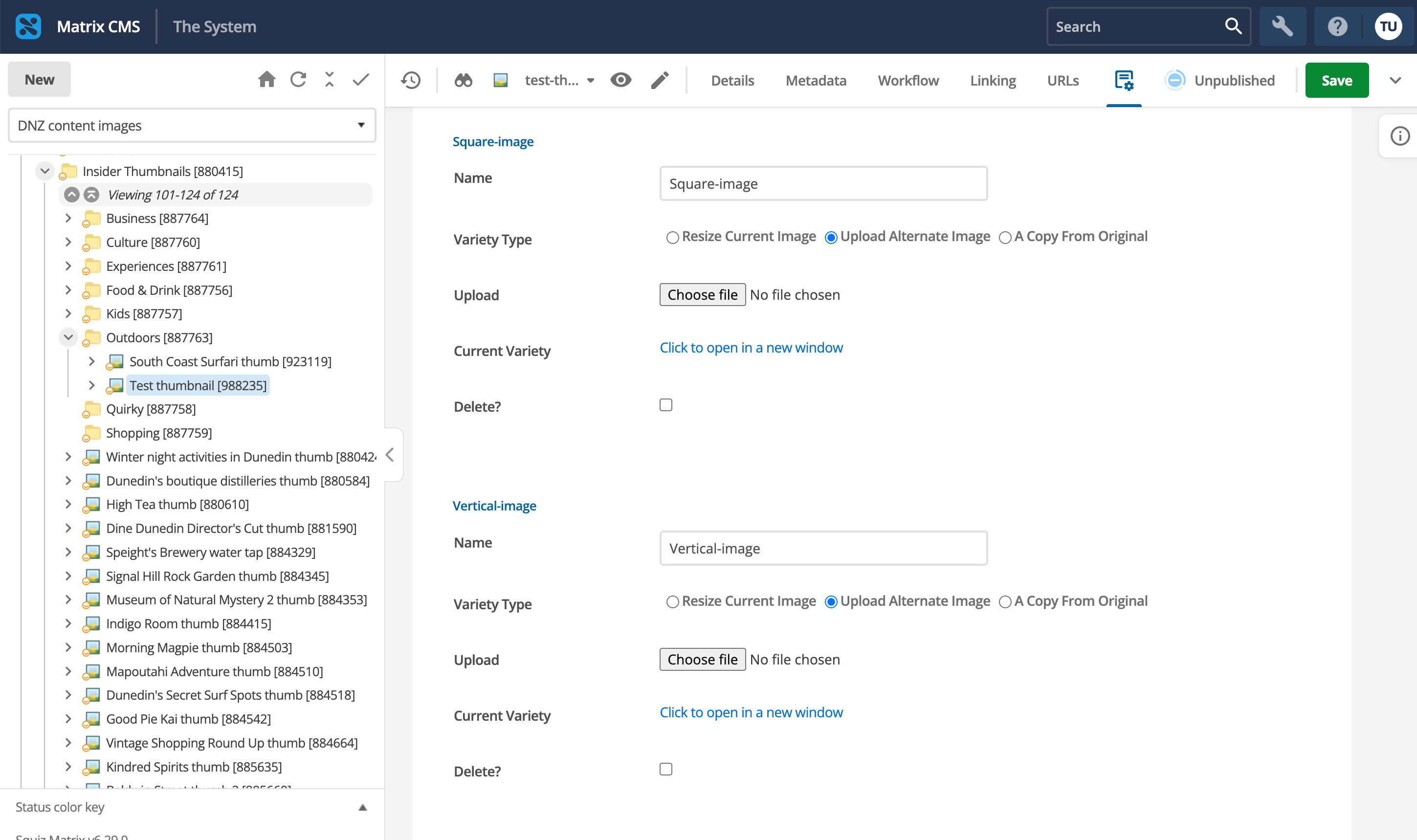Jump to first page of tree results
The width and height of the screenshot is (1417, 840).
click(x=91, y=195)
